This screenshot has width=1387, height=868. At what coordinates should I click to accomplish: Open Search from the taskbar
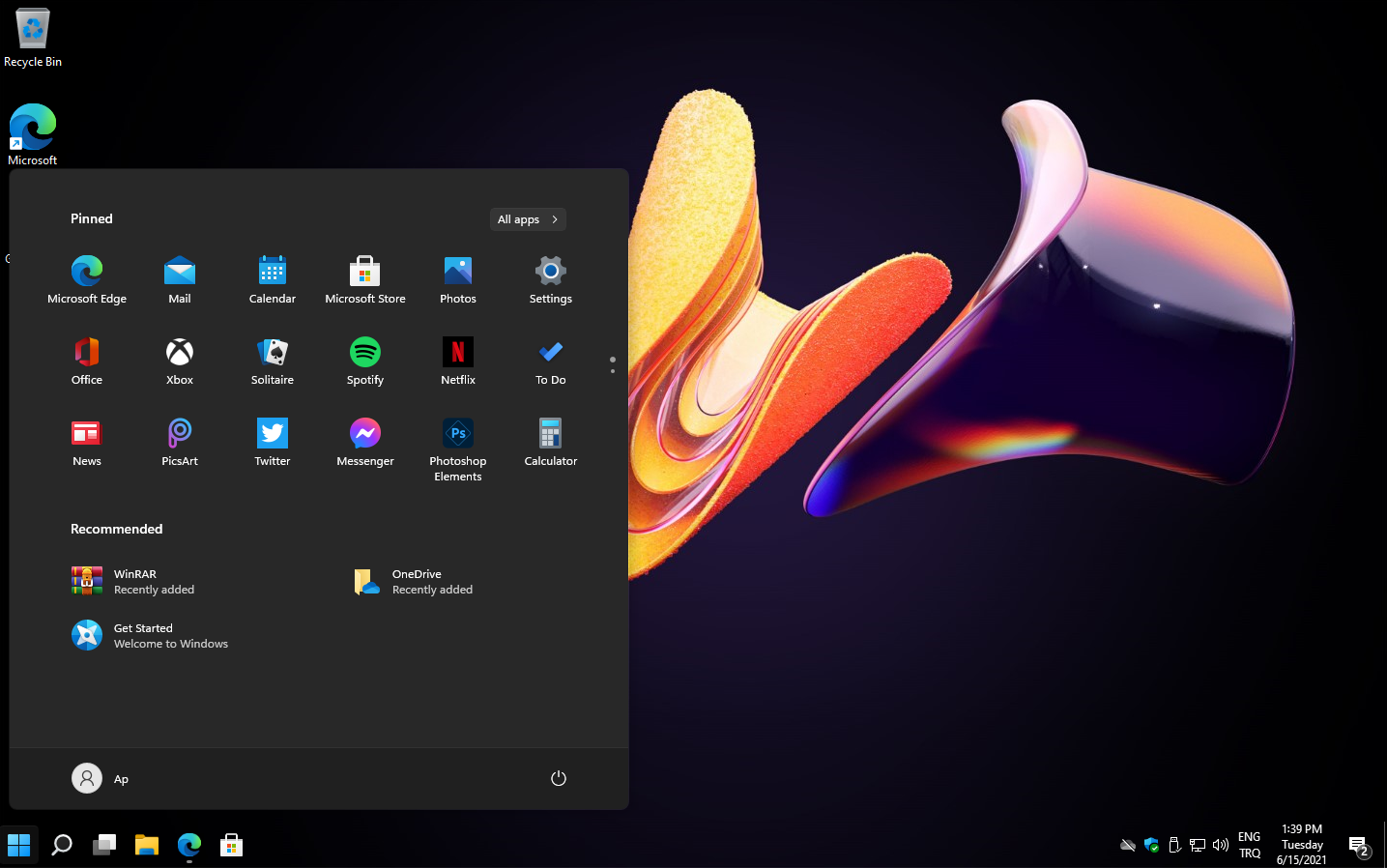[62, 845]
